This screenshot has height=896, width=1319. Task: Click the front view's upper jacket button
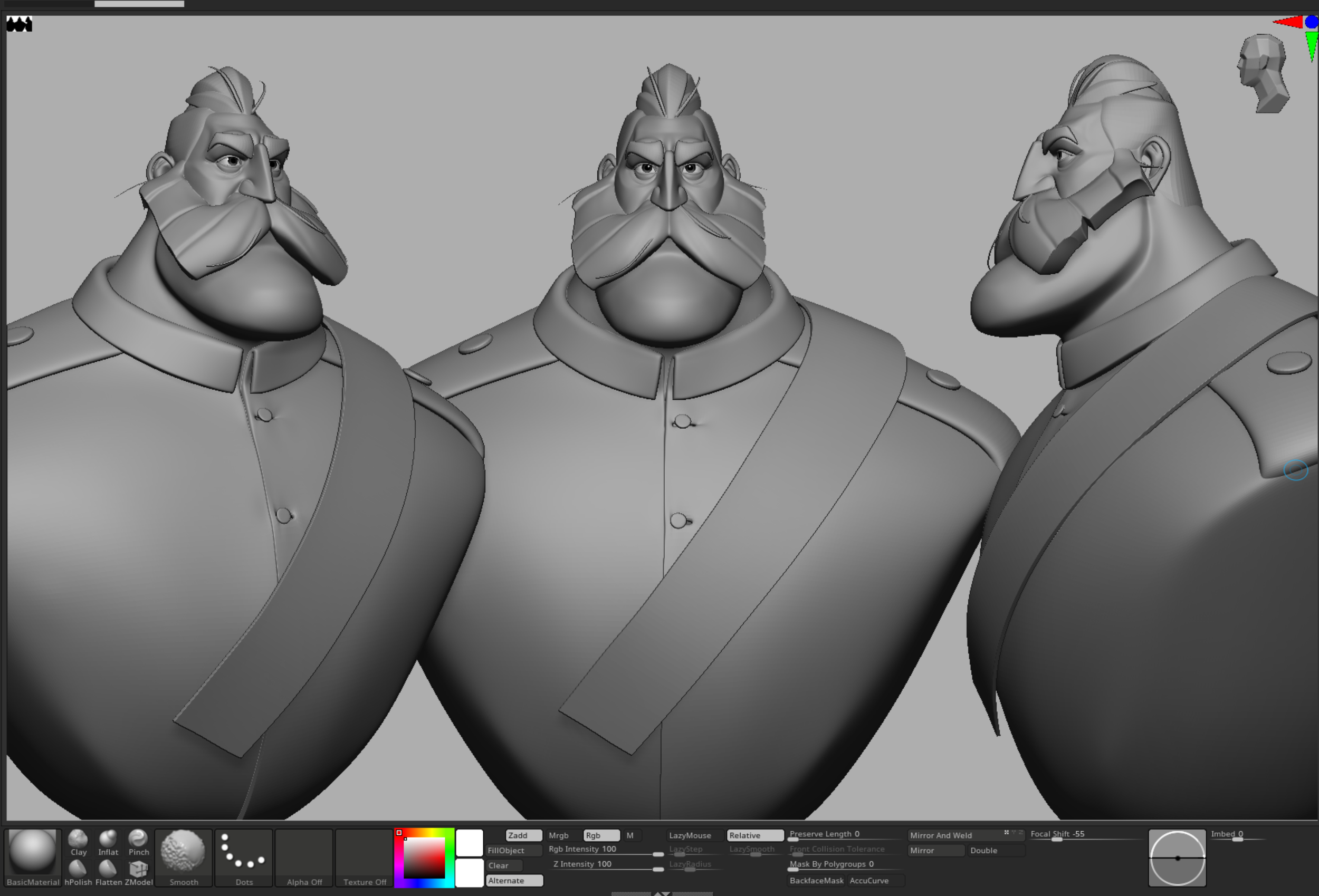[683, 421]
